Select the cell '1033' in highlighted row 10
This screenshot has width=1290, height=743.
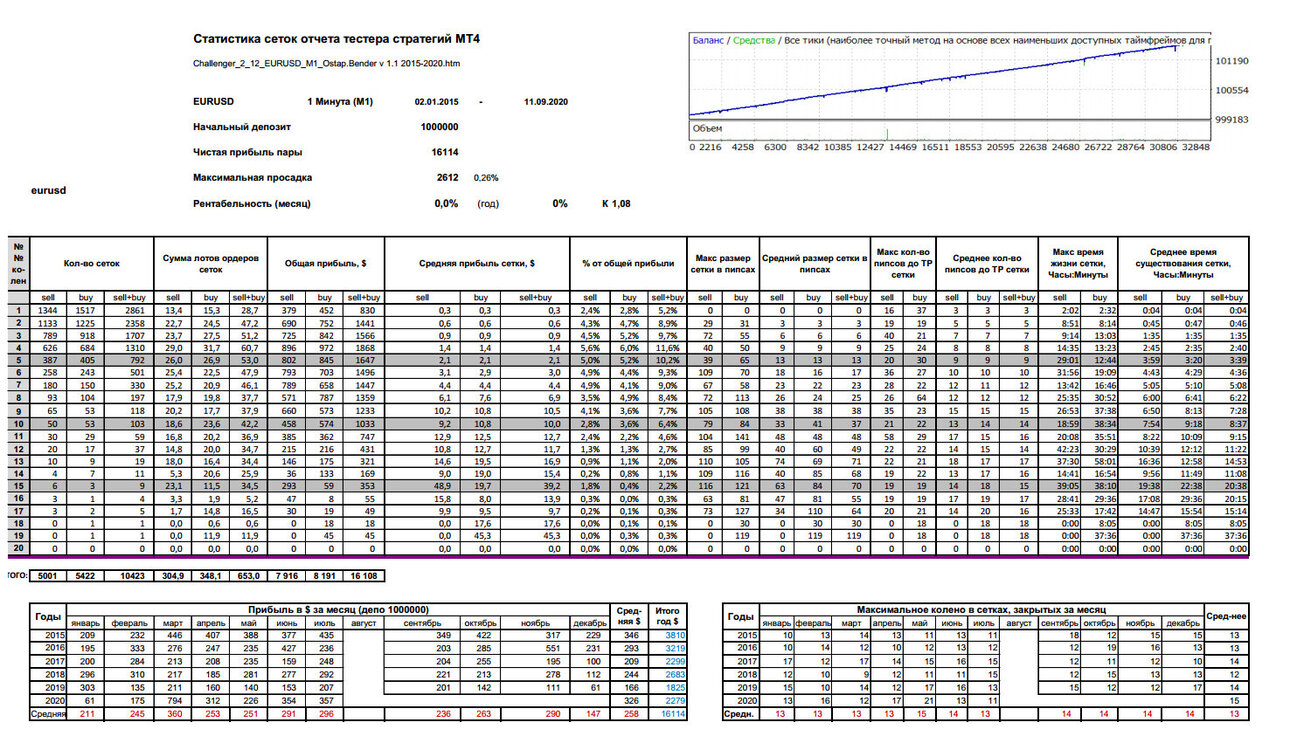365,424
